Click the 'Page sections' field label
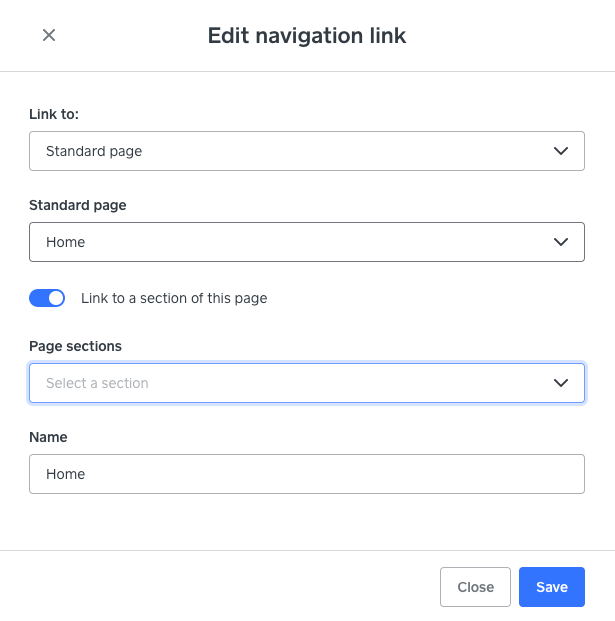 coord(76,346)
